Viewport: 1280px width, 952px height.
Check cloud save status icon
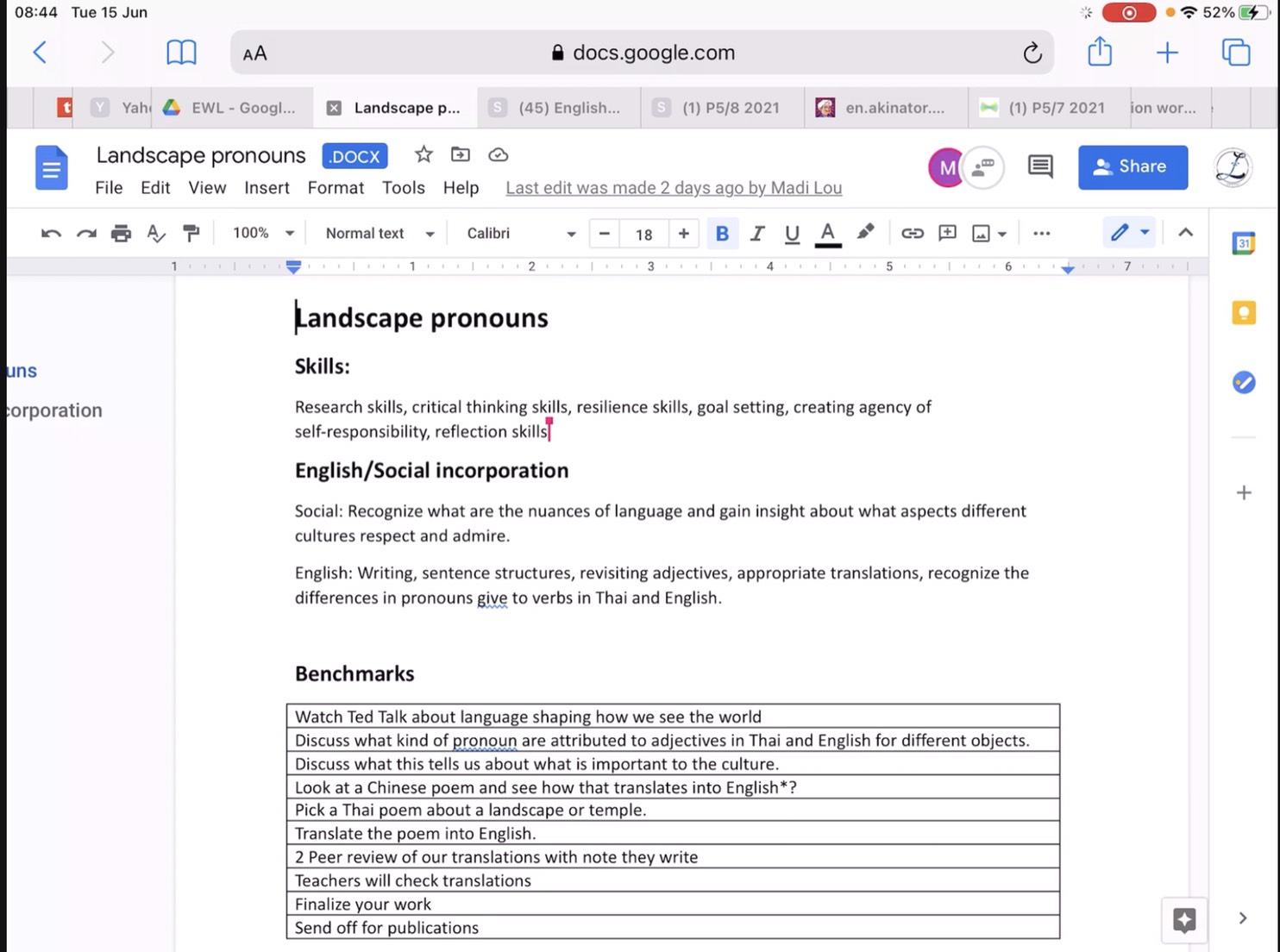[x=499, y=155]
